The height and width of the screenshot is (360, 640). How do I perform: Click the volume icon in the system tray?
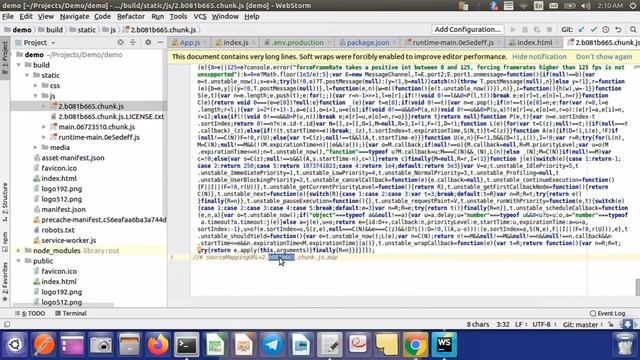tap(585, 6)
